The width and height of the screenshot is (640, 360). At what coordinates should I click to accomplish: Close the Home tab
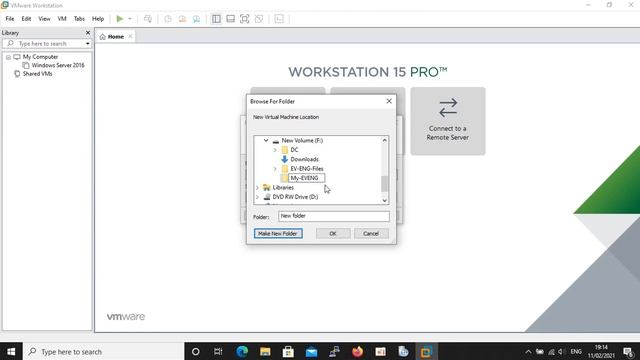[130, 36]
